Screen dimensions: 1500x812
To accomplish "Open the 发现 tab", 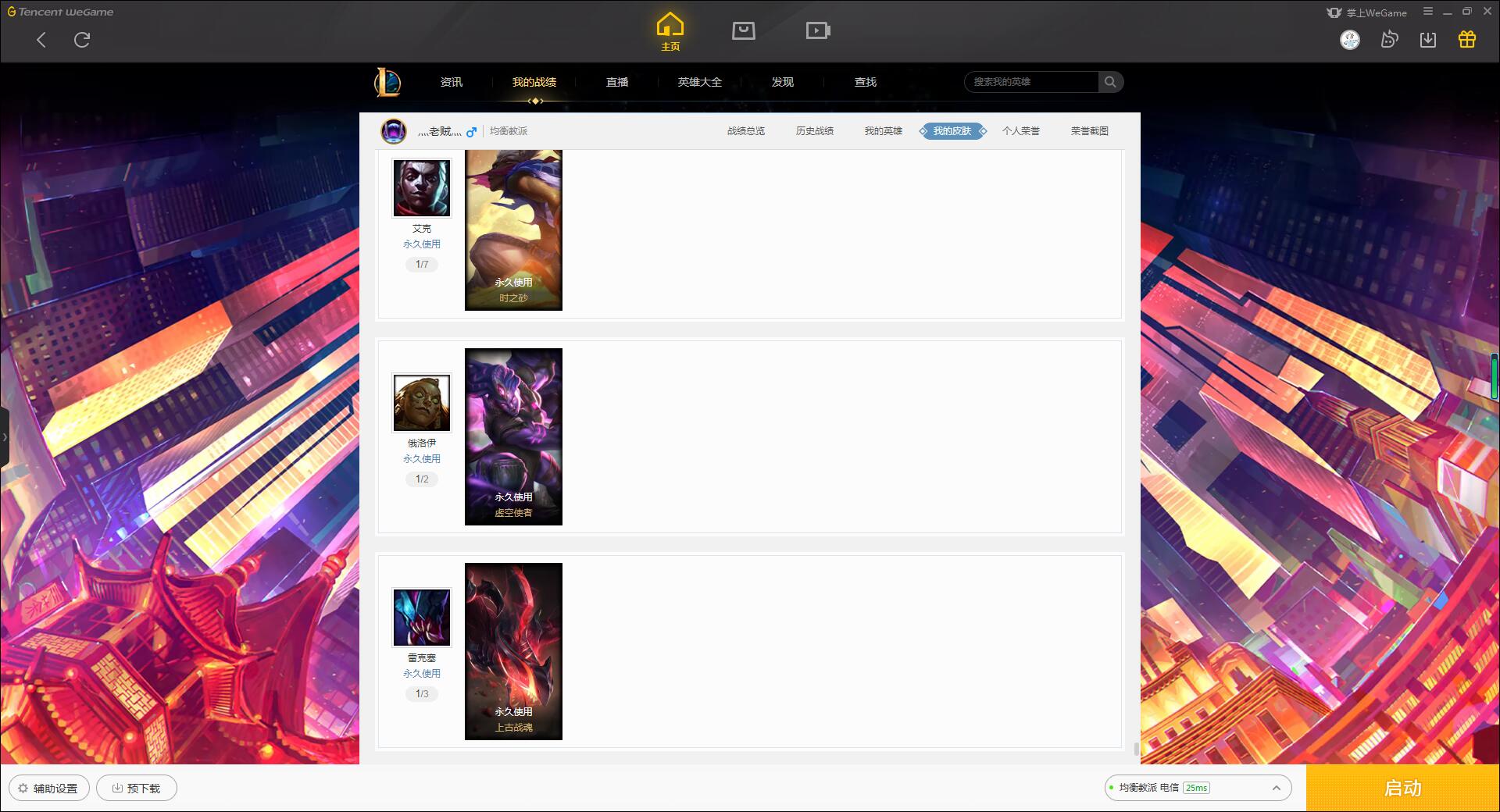I will click(783, 82).
